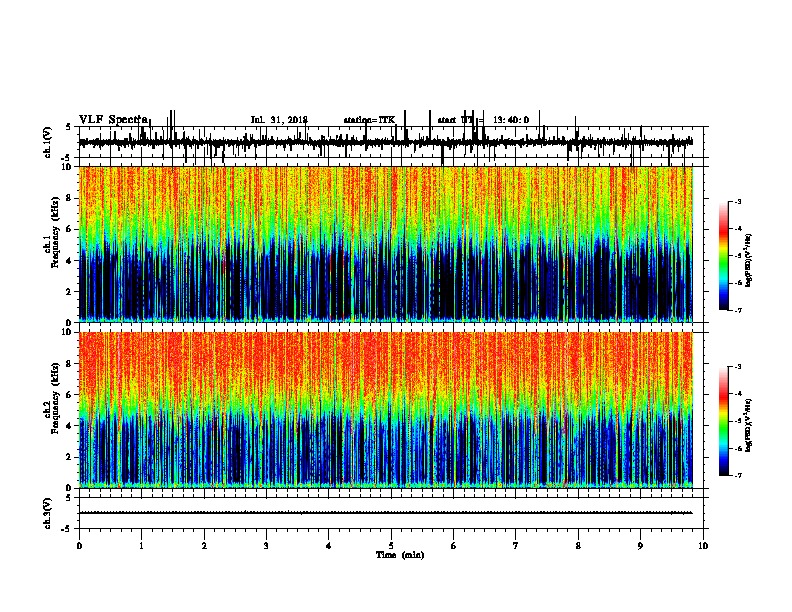Click the ch.1 frequency axis '8' tick label
Viewport: 792px width, 612px height.
(x=70, y=198)
